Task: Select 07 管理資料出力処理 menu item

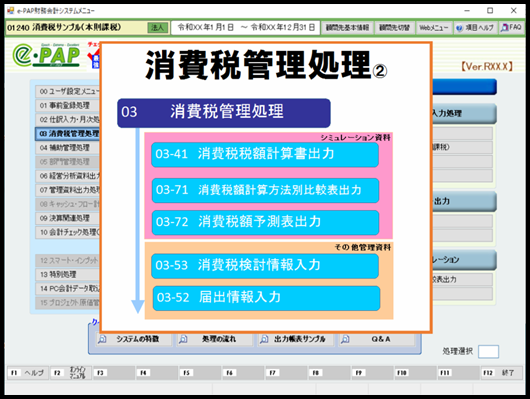Action: point(68,190)
